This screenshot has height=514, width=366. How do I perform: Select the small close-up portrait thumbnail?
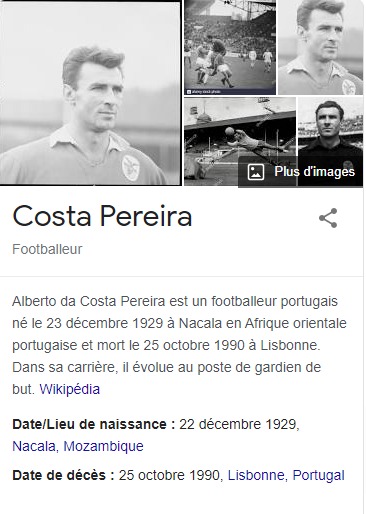click(x=321, y=47)
